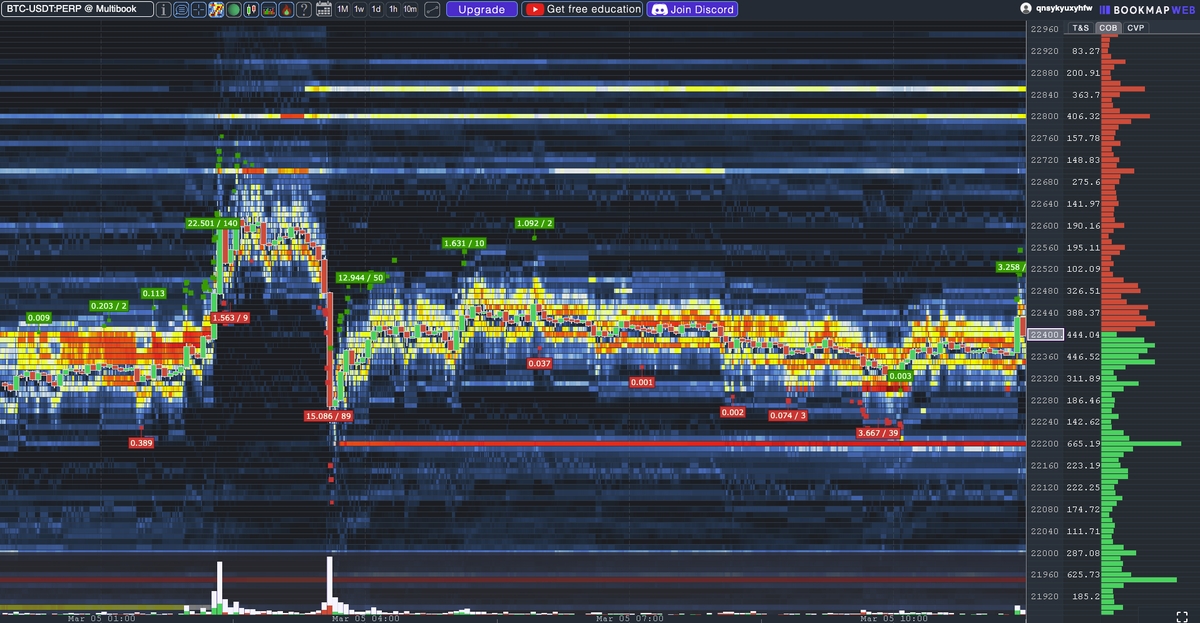Open the calendar date picker icon
The width and height of the screenshot is (1200, 623).
324,9
